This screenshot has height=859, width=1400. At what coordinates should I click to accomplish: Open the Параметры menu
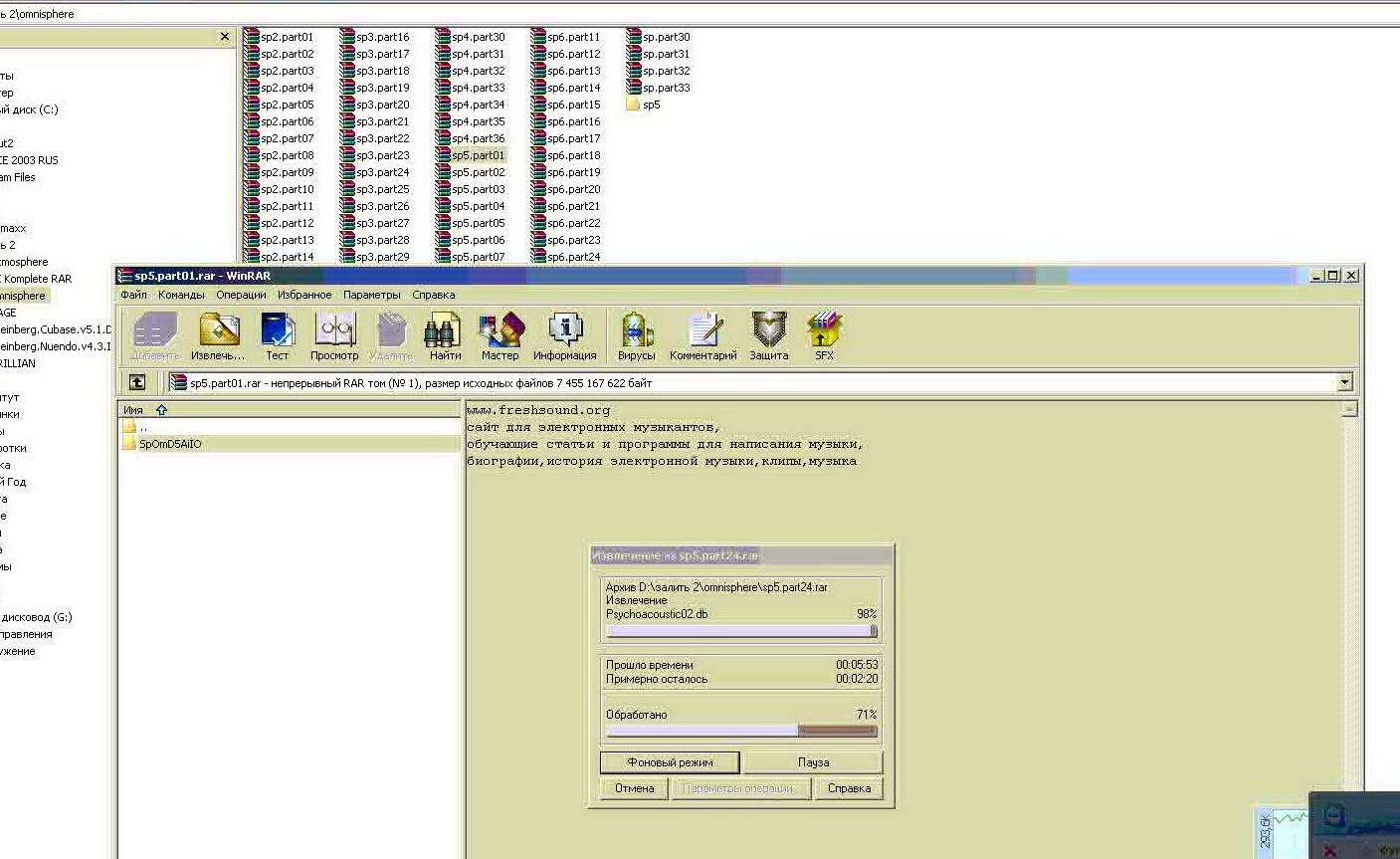point(372,295)
